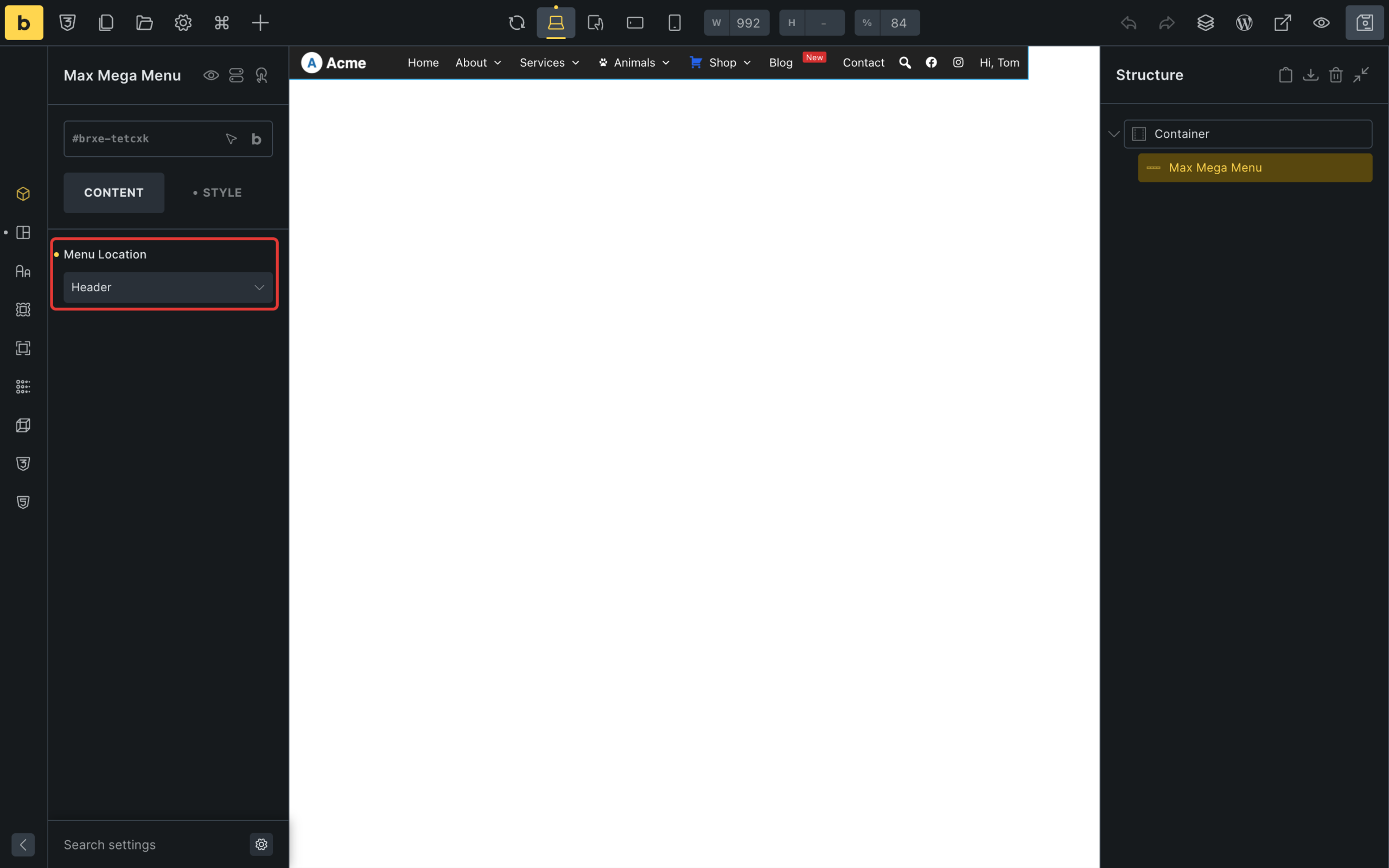Open the Menu Location dropdown showing Header

(168, 287)
